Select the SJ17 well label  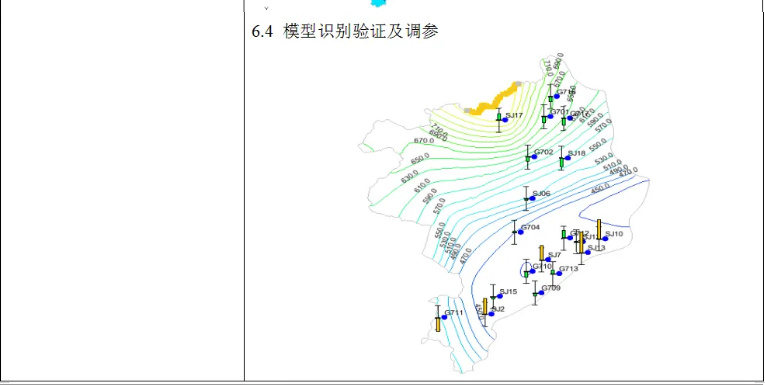514,116
